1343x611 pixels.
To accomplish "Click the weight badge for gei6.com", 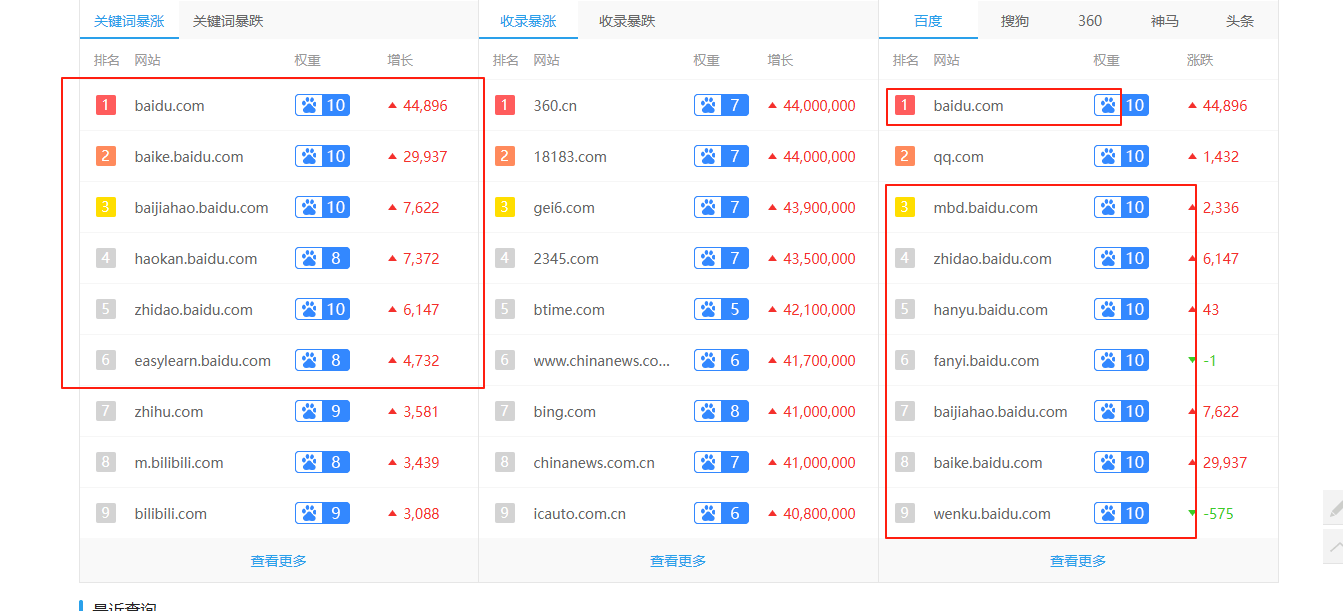I will coord(721,207).
